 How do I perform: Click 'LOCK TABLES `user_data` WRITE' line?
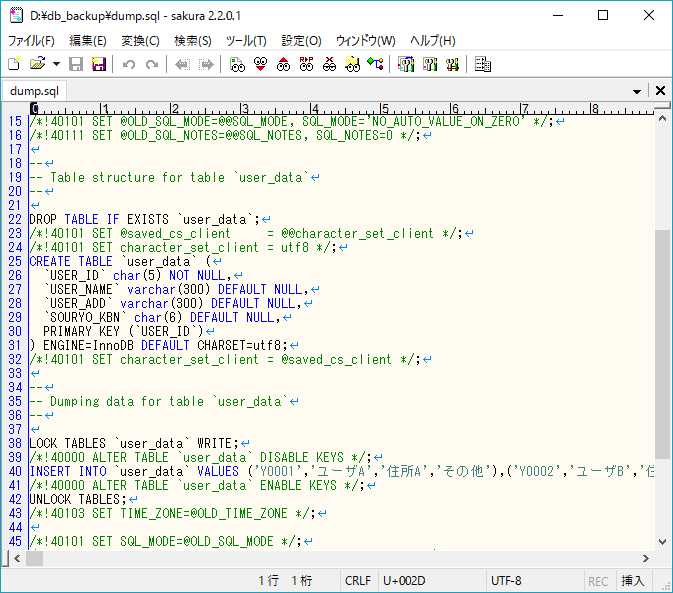click(139, 443)
